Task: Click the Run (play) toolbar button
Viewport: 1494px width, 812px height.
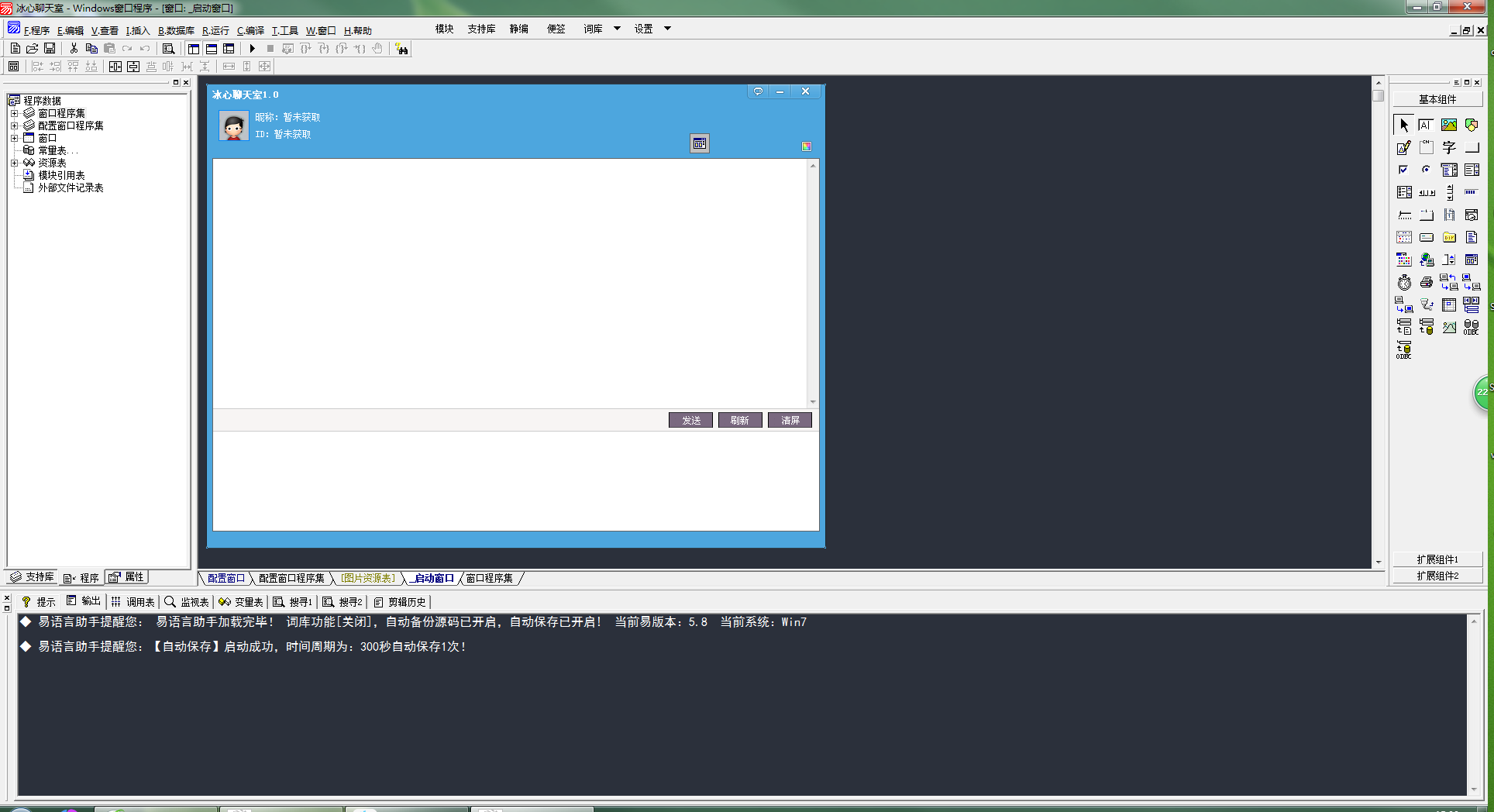Action: pos(252,49)
